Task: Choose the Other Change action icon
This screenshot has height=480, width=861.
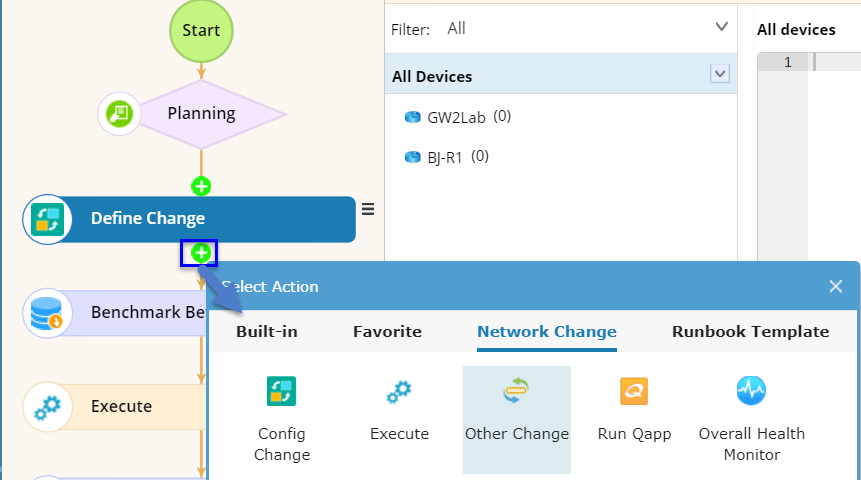Action: tap(516, 392)
